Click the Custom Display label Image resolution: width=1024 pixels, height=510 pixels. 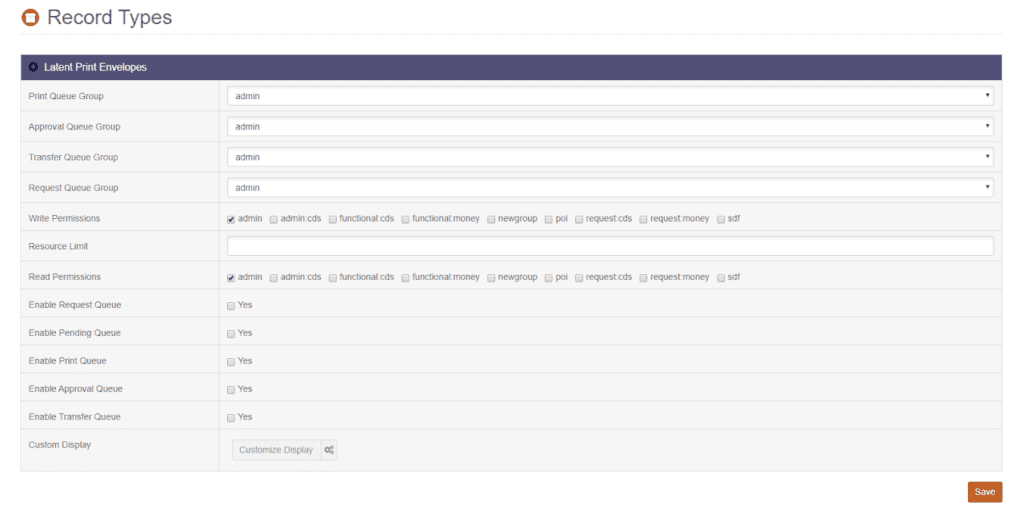coord(59,445)
